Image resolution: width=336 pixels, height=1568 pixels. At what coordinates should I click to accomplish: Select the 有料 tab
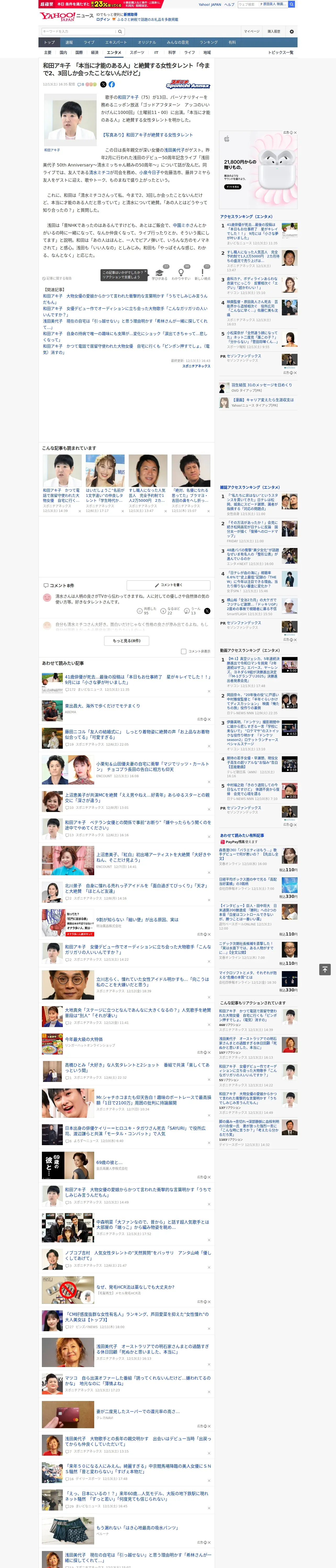point(232,42)
